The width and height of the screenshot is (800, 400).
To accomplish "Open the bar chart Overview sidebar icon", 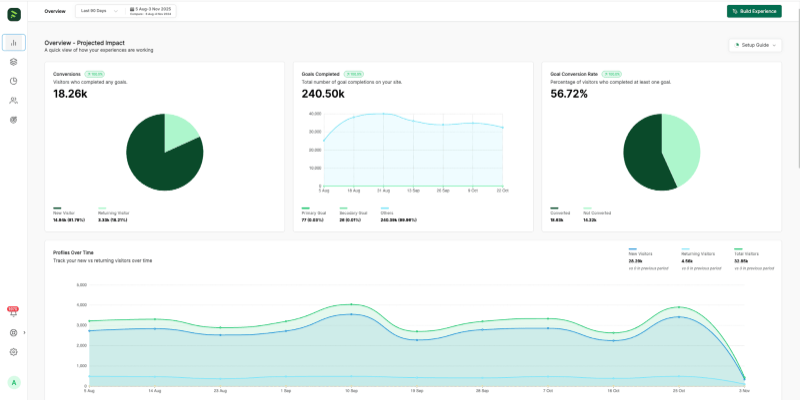I will click(14, 42).
